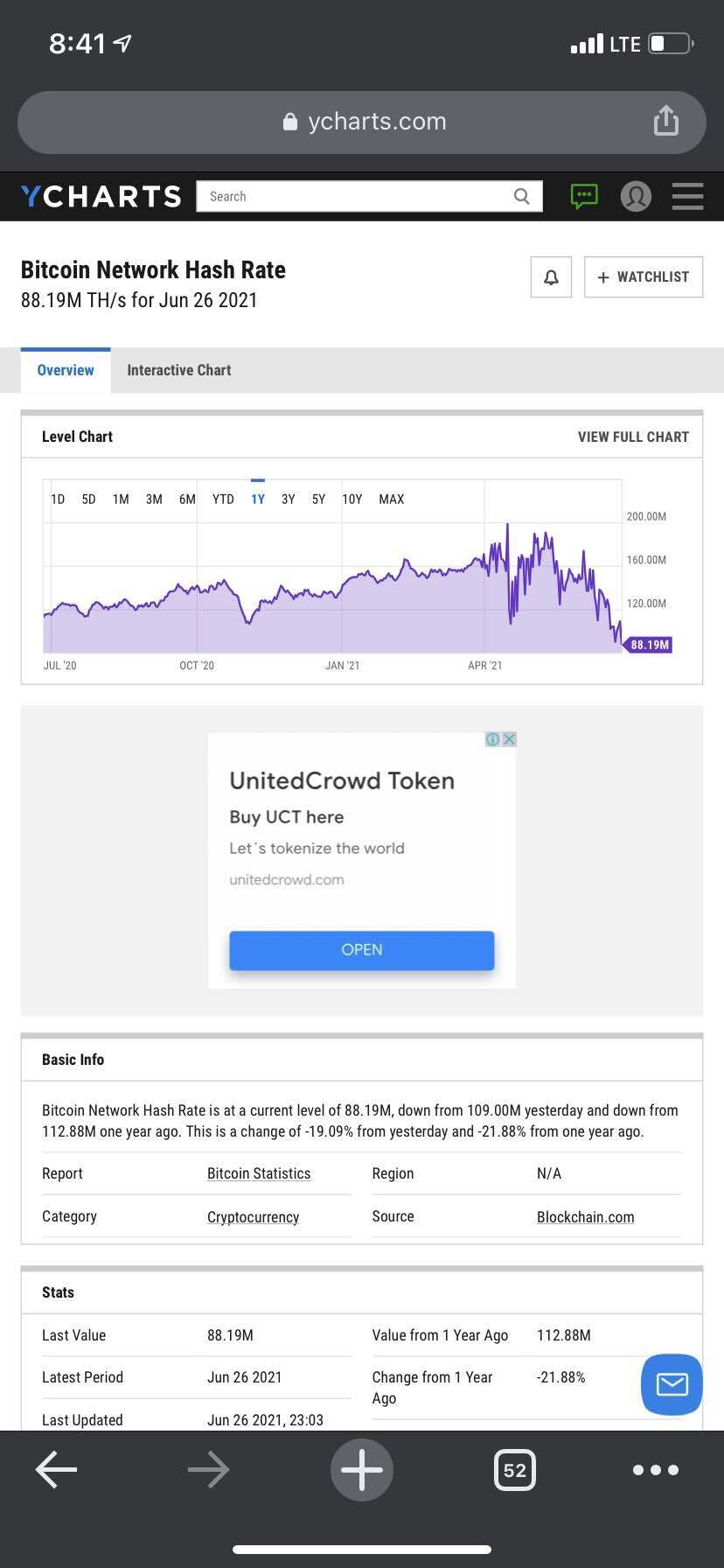The image size is (724, 1568).
Task: Open View Full Chart link
Action: 633,437
